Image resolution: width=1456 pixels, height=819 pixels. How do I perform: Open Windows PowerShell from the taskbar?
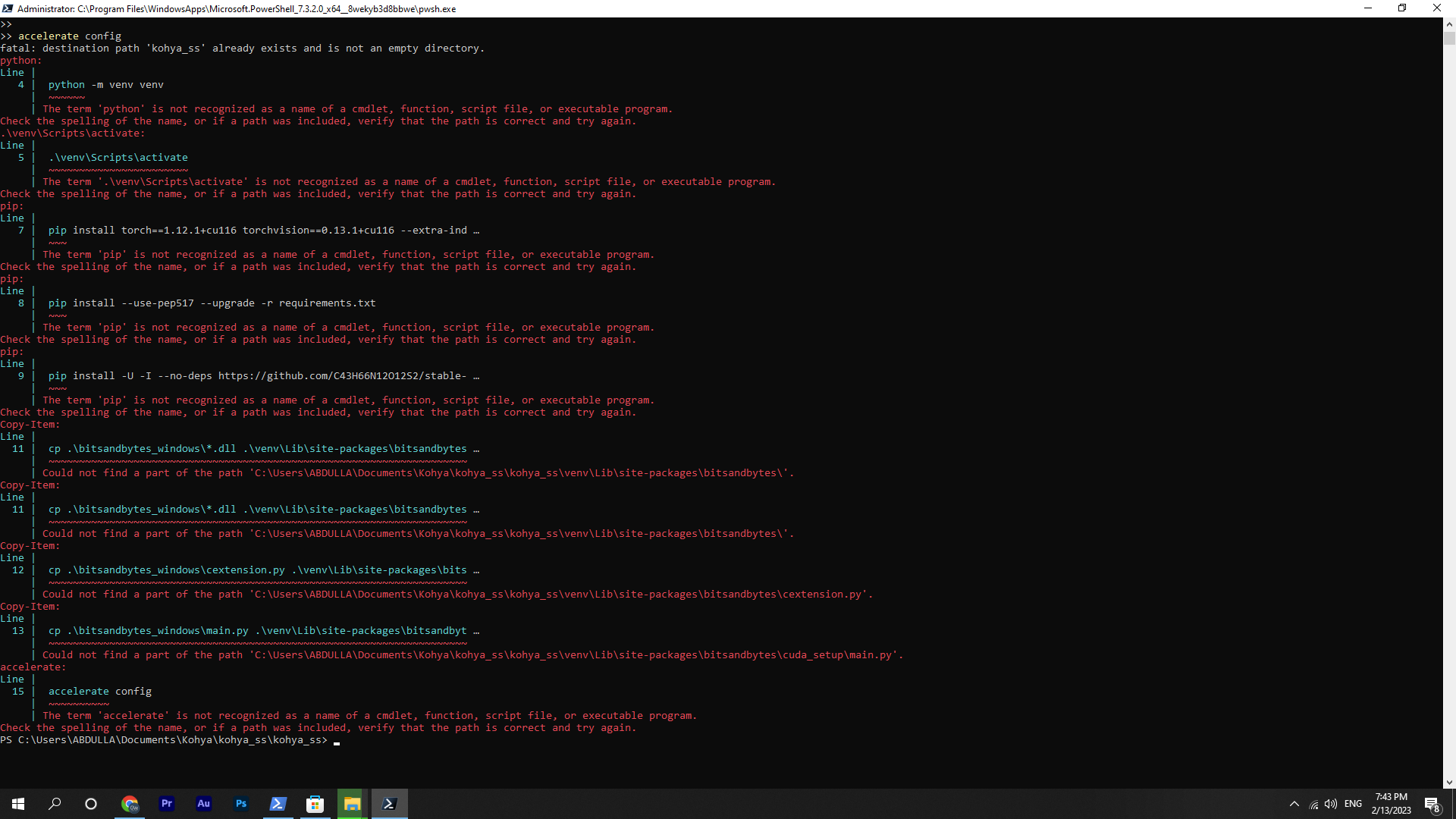(278, 803)
